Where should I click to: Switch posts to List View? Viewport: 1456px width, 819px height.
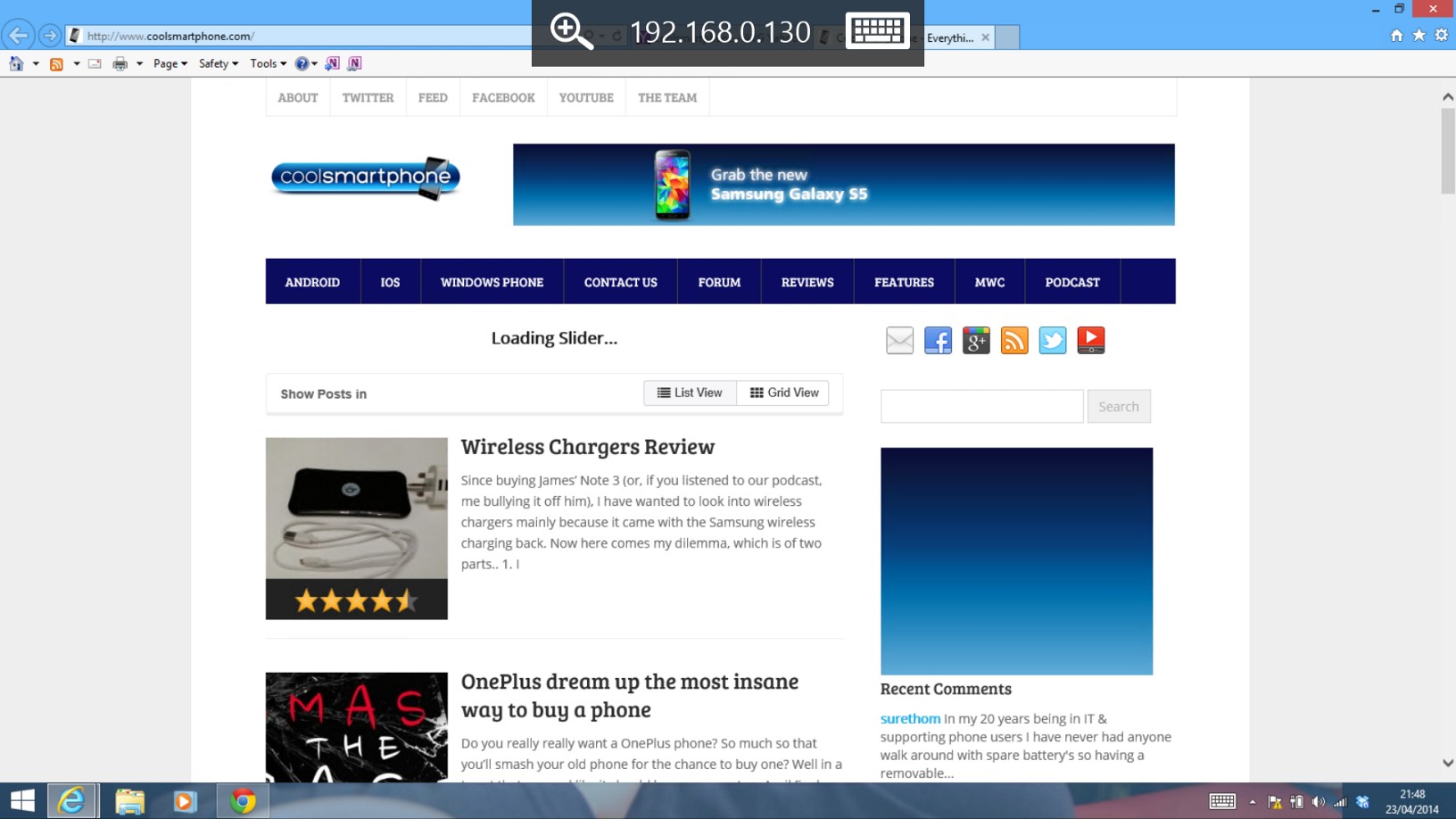pyautogui.click(x=690, y=393)
